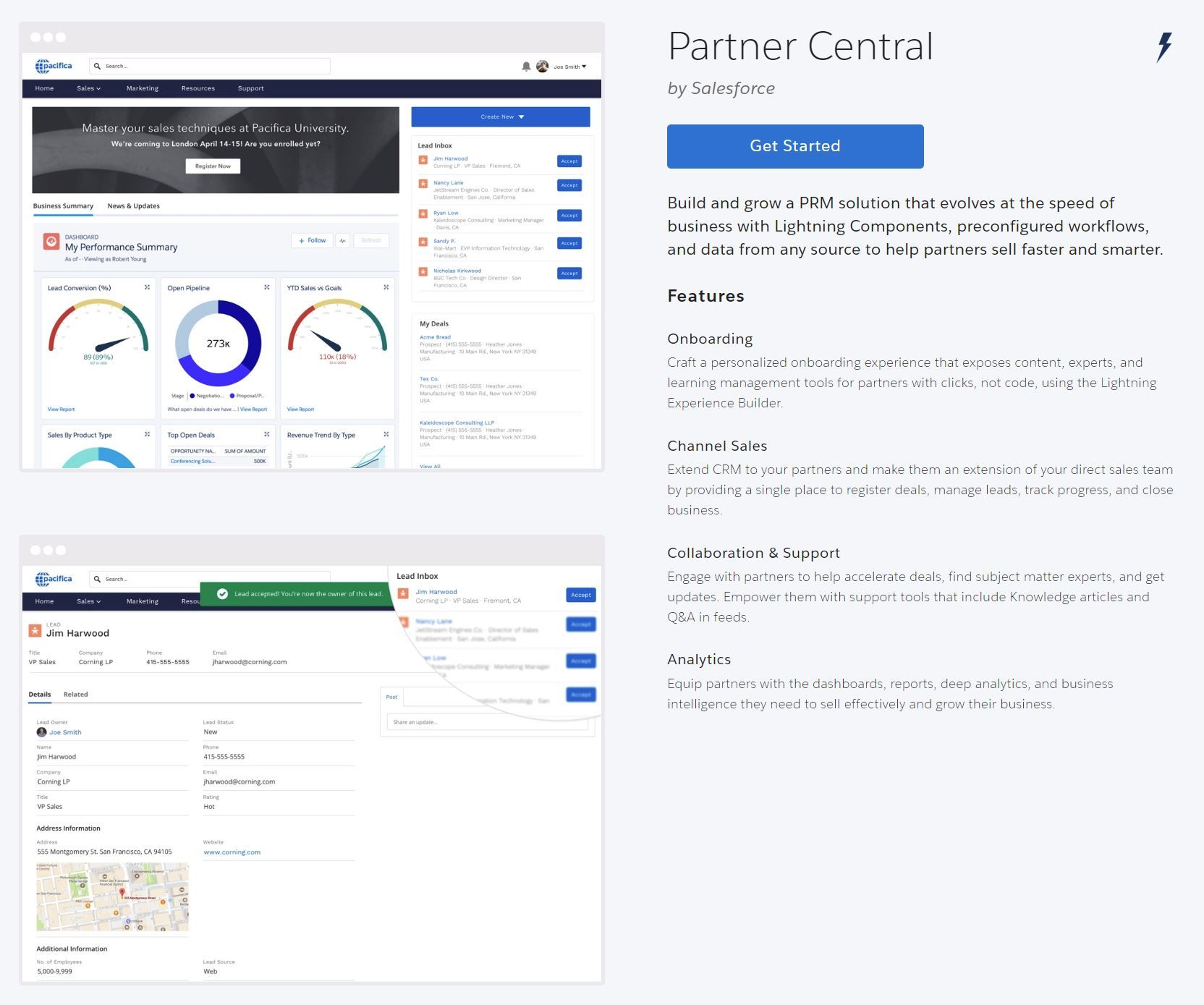
Task: Expand the YTD Sales vs Goals chart
Action: pyautogui.click(x=386, y=288)
